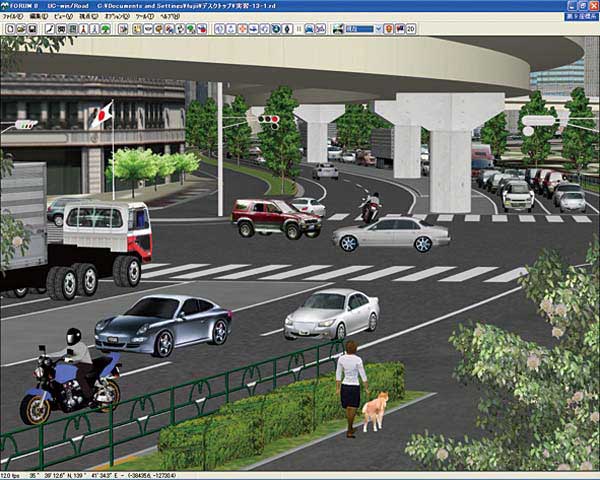The width and height of the screenshot is (600, 480).
Task: Click the compass diamond navigation icon
Action: (287, 29)
